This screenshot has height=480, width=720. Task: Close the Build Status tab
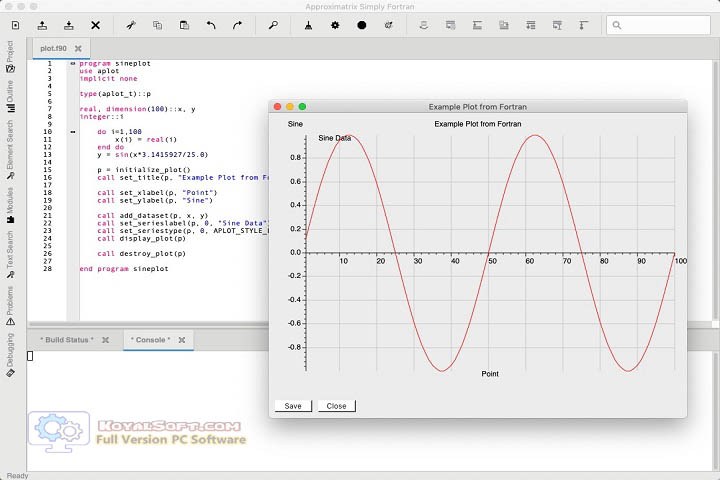106,340
